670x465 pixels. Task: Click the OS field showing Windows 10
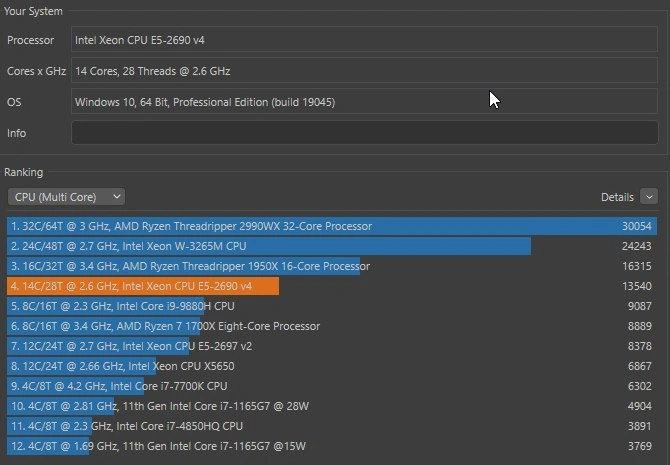(x=364, y=102)
